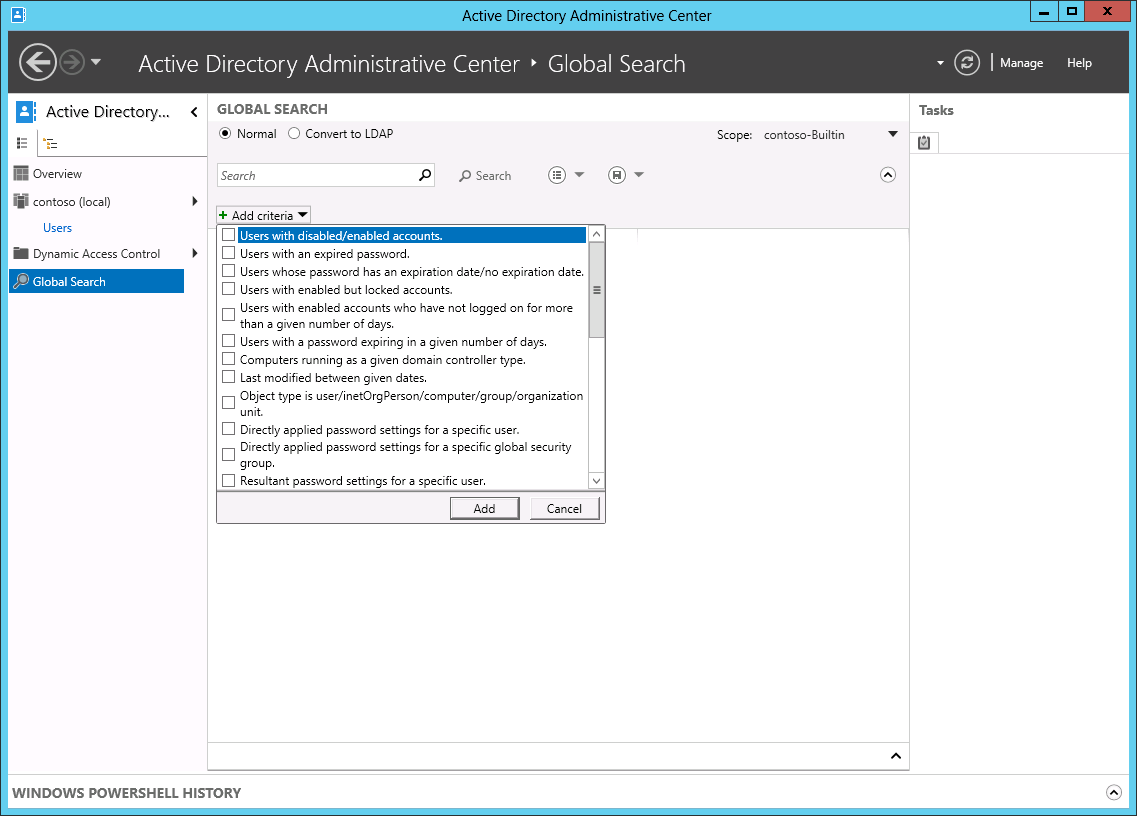Open Overview in the navigation pane

57,173
